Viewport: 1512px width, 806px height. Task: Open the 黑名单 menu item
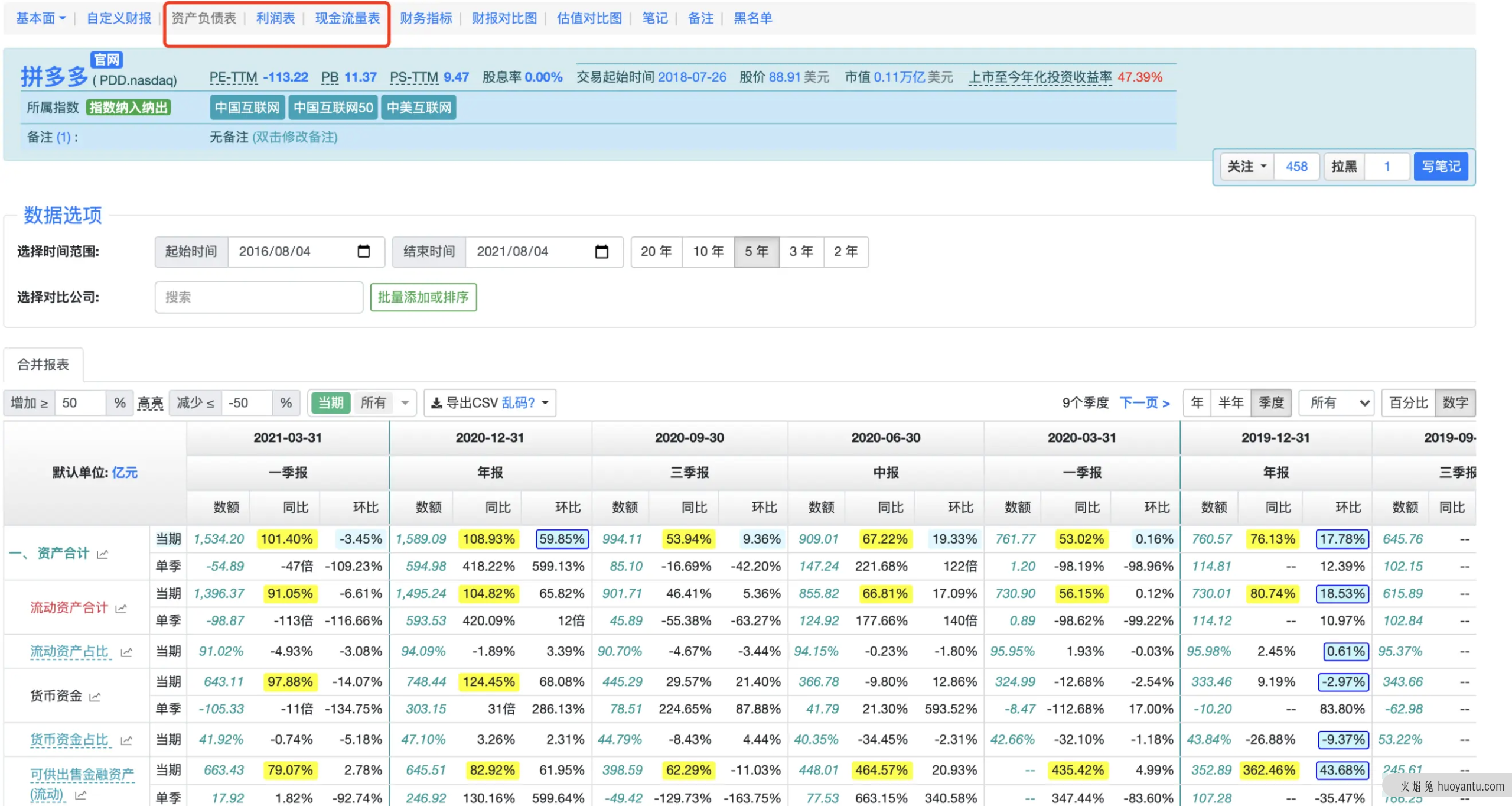(753, 18)
